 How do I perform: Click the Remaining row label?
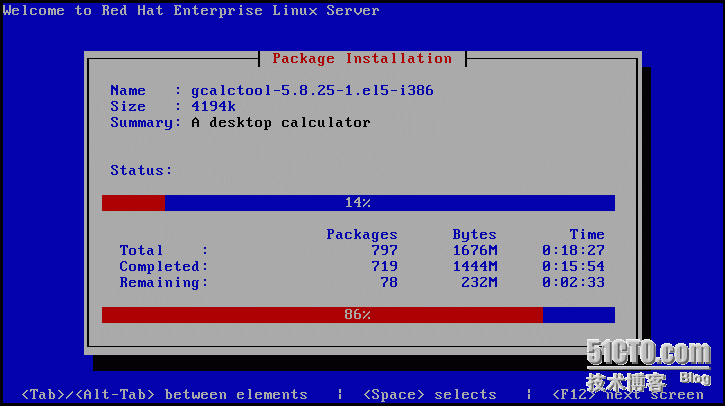coord(164,283)
